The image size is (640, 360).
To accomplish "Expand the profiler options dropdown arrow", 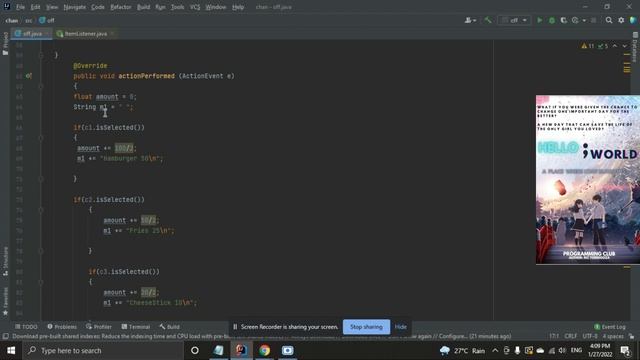I will coord(584,20).
